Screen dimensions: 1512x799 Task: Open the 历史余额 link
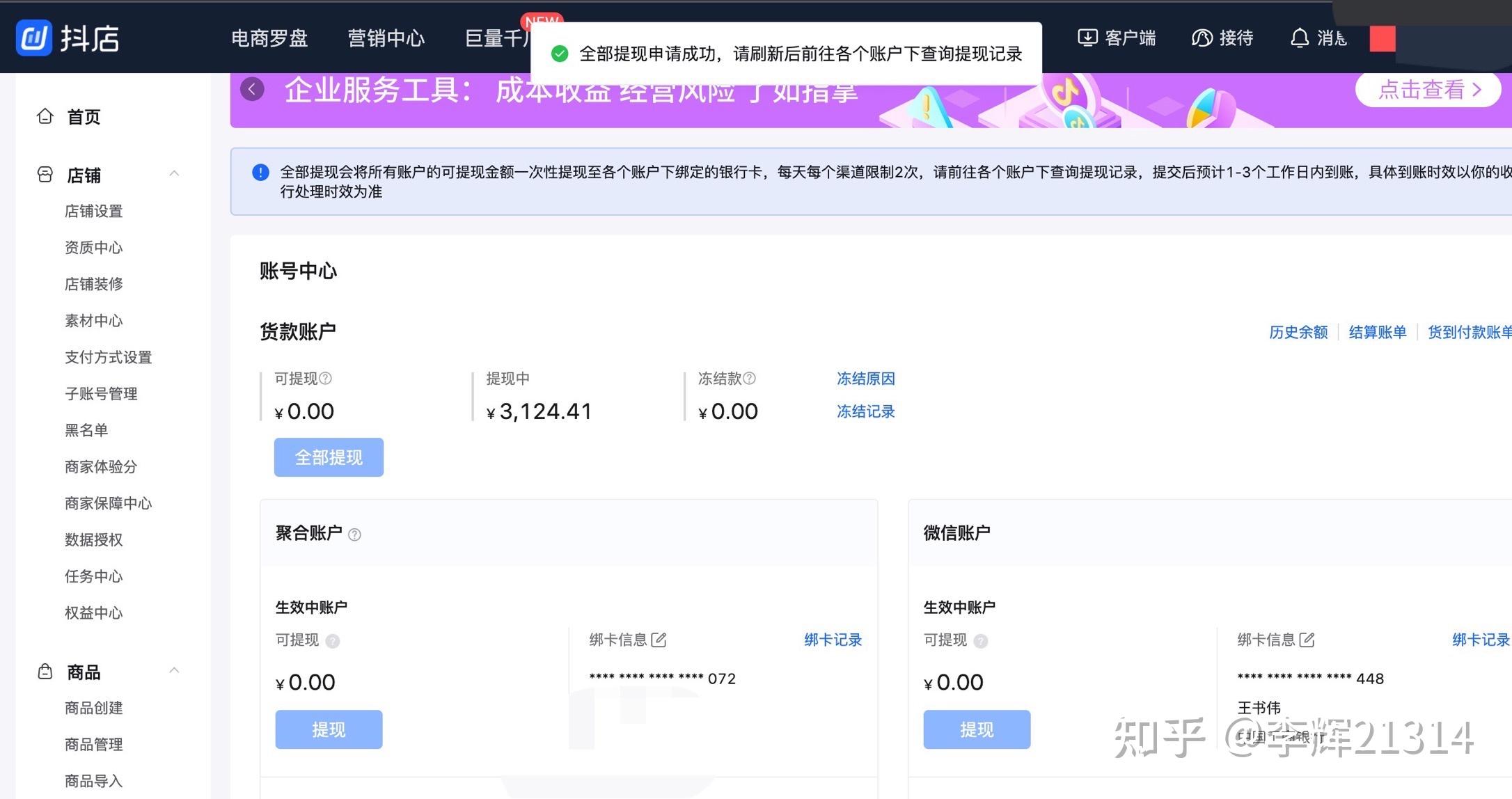tap(1298, 332)
